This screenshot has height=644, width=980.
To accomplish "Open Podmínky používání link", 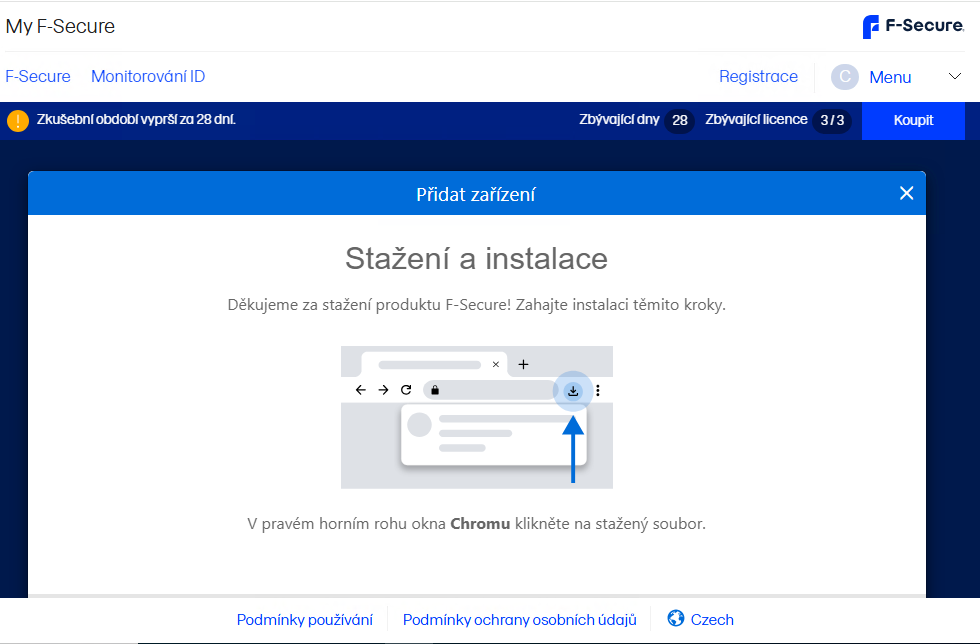I will pos(304,620).
